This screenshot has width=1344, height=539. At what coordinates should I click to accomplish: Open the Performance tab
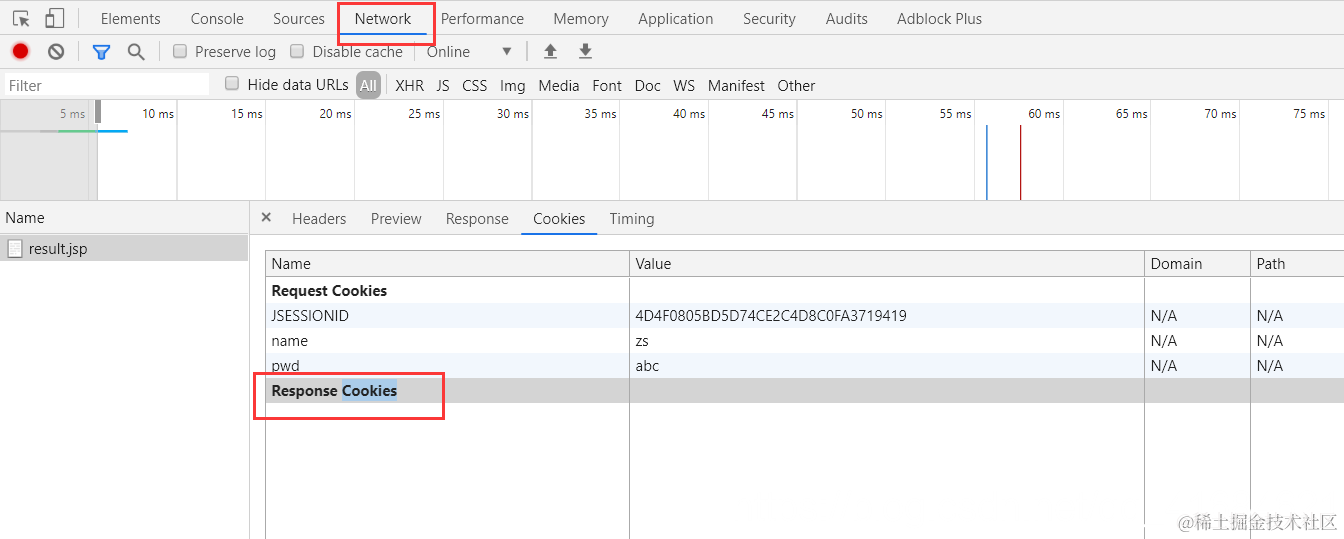[x=482, y=18]
